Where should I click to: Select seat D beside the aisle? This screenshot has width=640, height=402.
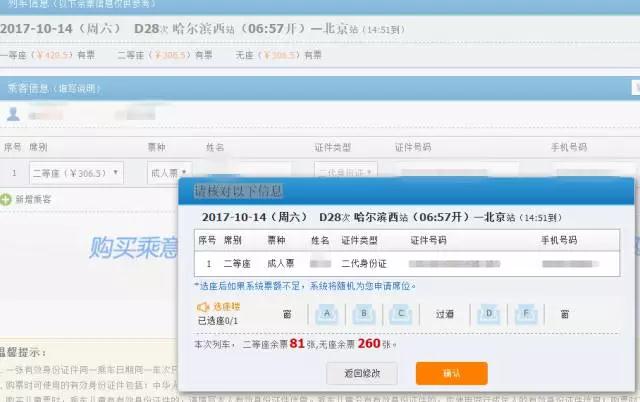[489, 314]
